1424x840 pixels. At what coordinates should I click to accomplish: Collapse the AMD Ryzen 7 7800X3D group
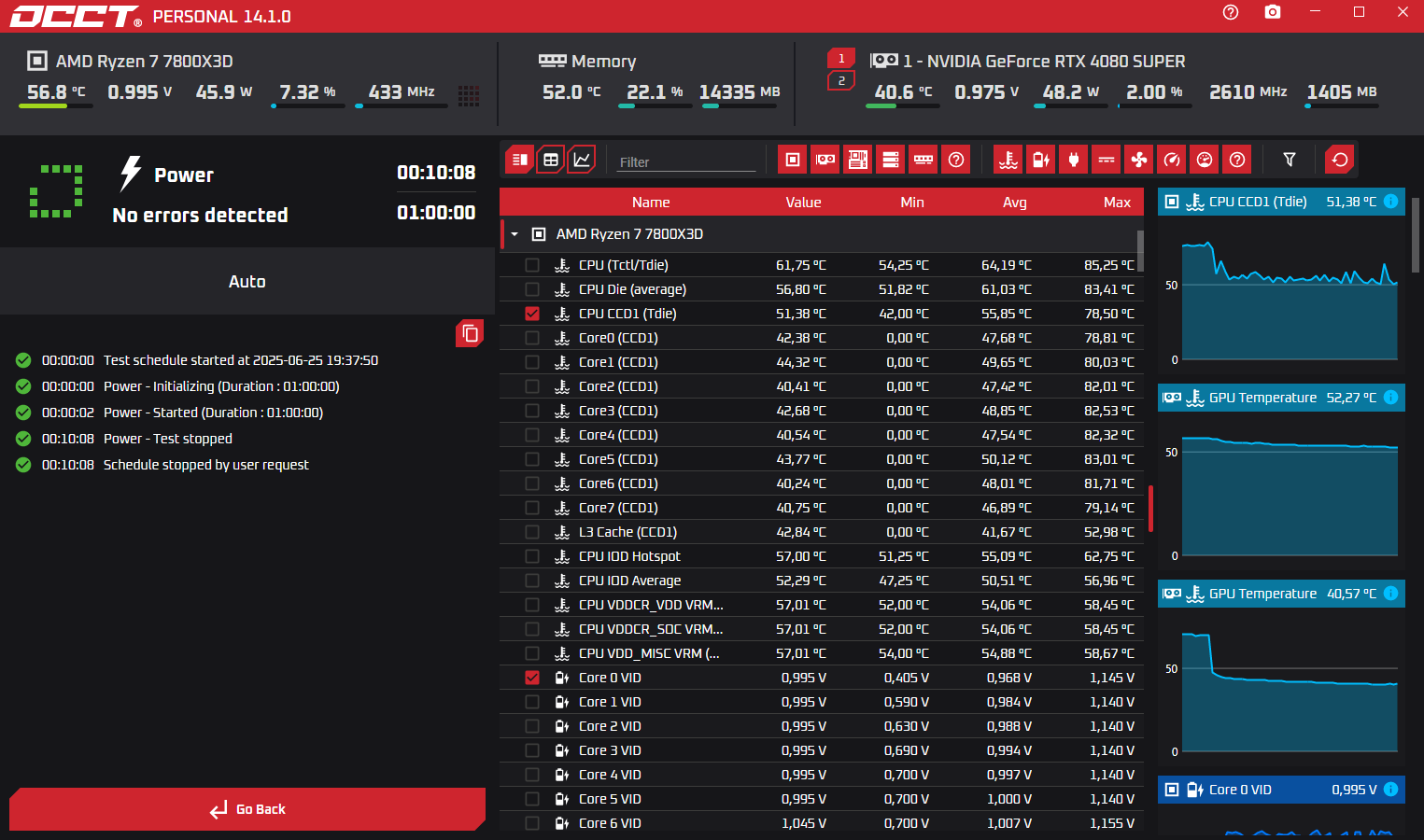(x=515, y=234)
